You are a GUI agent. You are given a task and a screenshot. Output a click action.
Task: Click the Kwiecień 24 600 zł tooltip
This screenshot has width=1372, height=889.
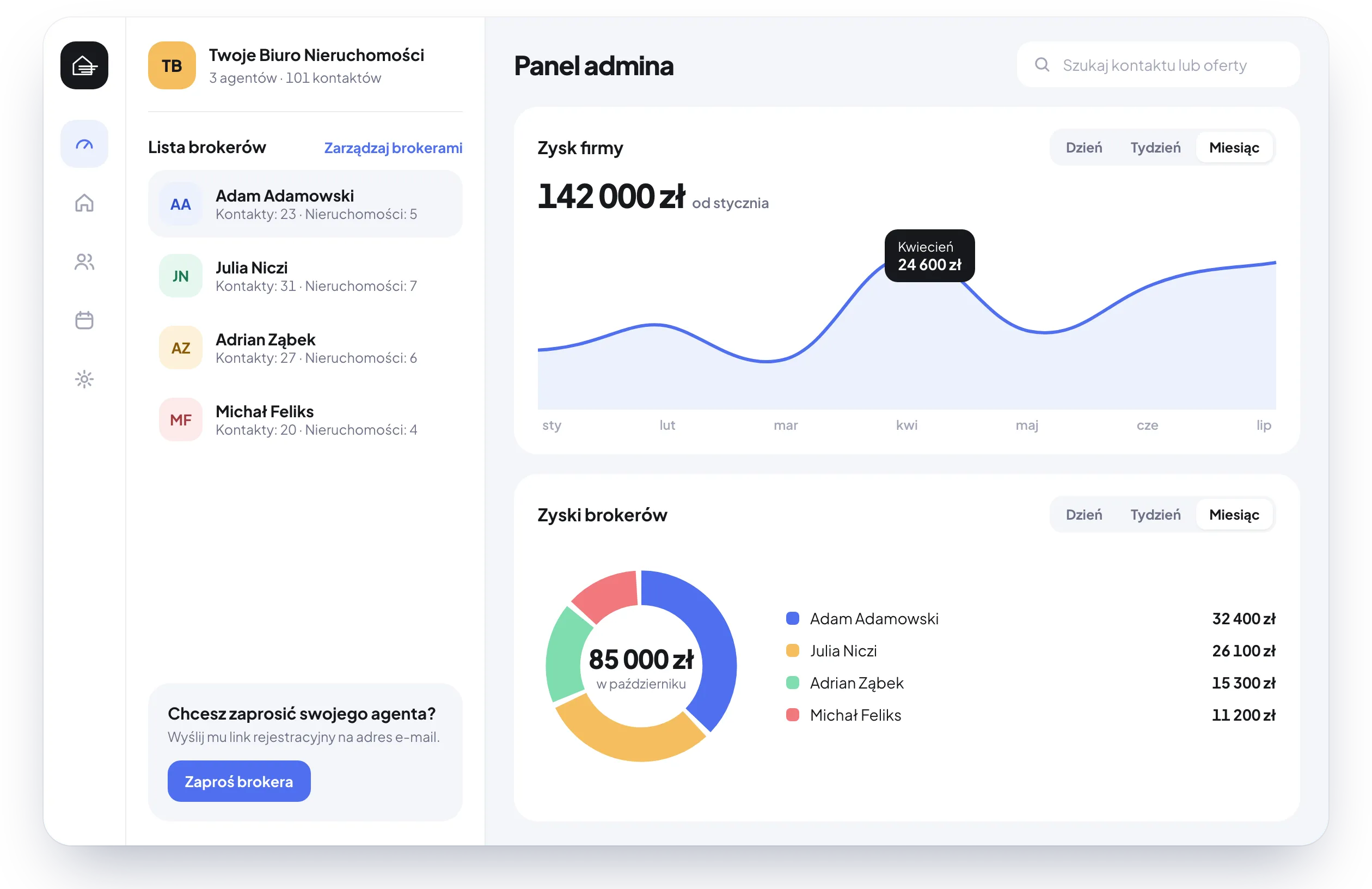pos(929,256)
